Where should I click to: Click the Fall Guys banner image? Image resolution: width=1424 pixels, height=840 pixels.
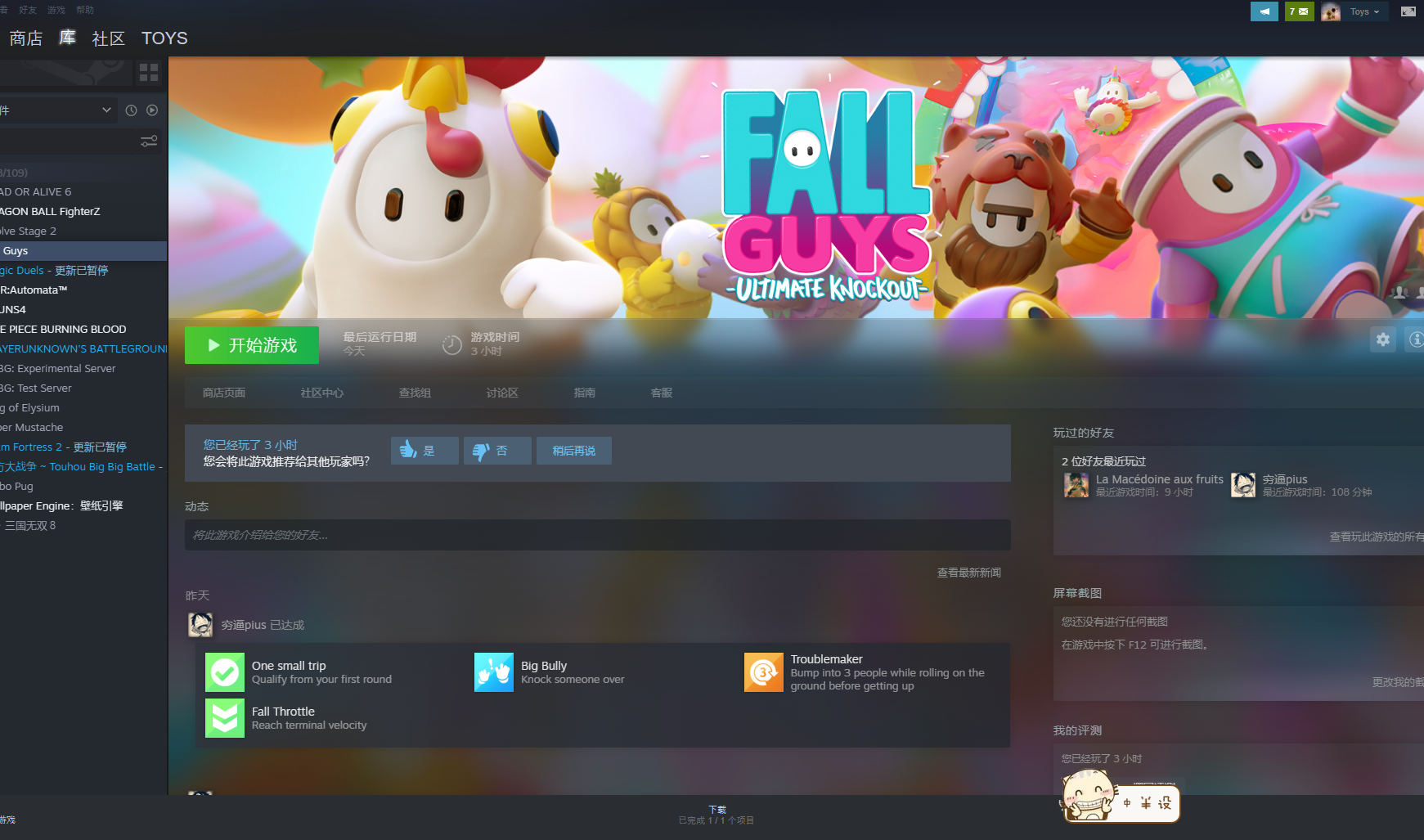(796, 187)
